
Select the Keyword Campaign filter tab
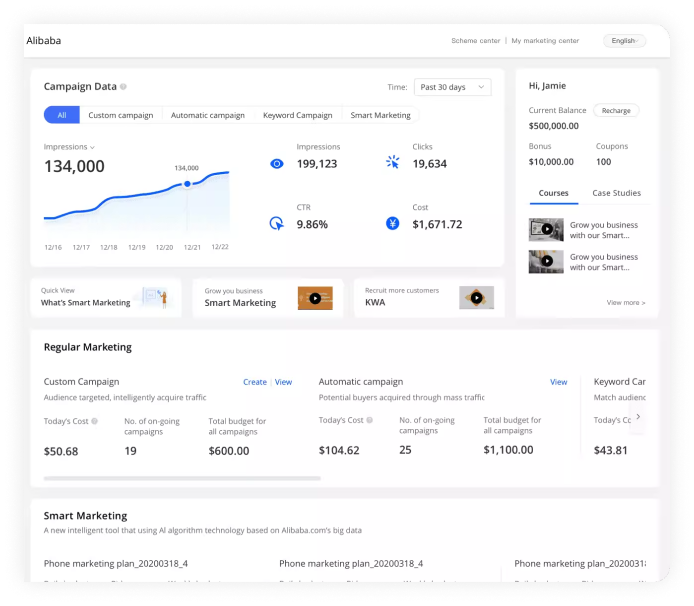point(297,115)
